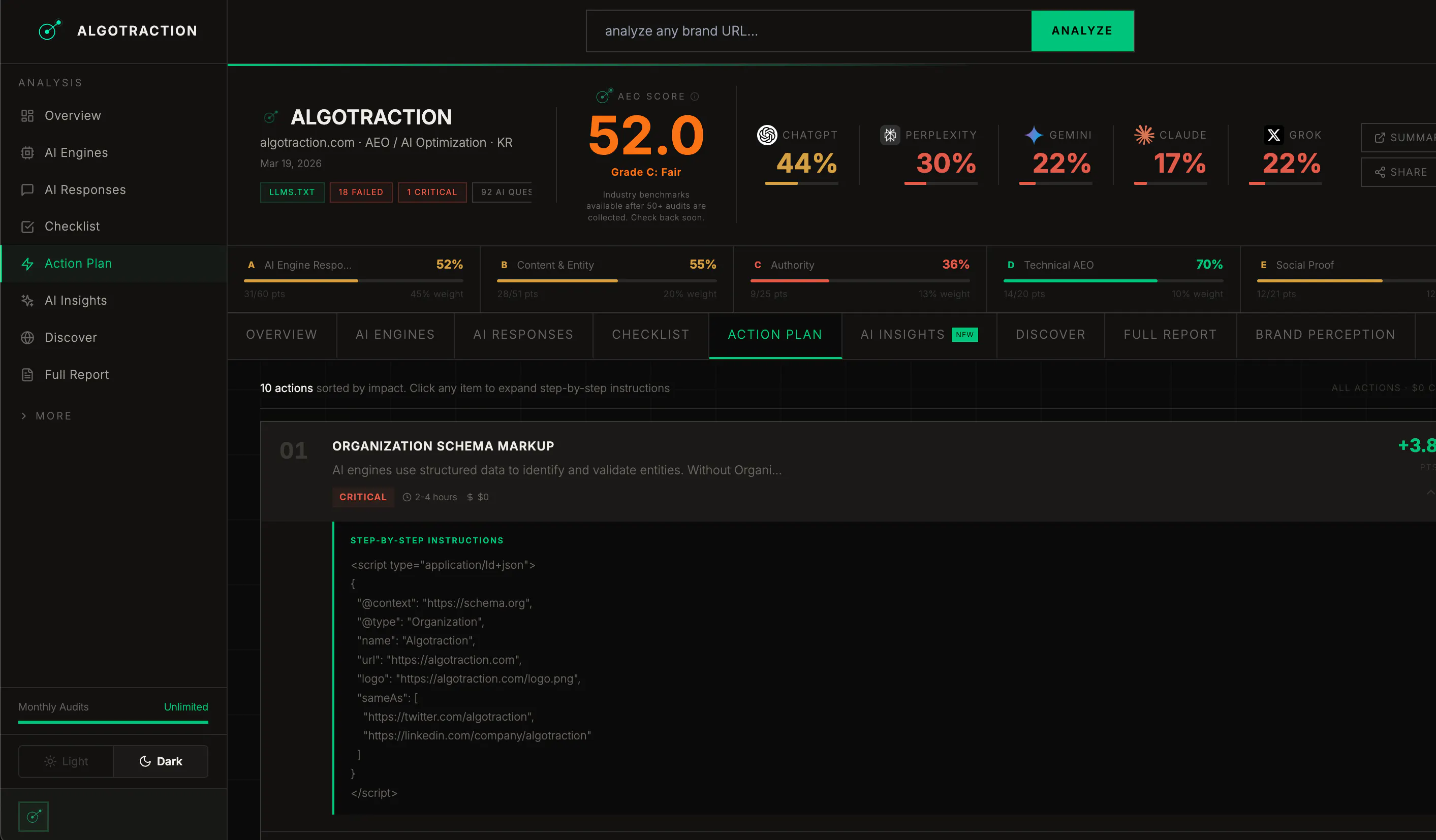Open the SUMMARY button
Screen dimensions: 1436x840
pos(1399,137)
